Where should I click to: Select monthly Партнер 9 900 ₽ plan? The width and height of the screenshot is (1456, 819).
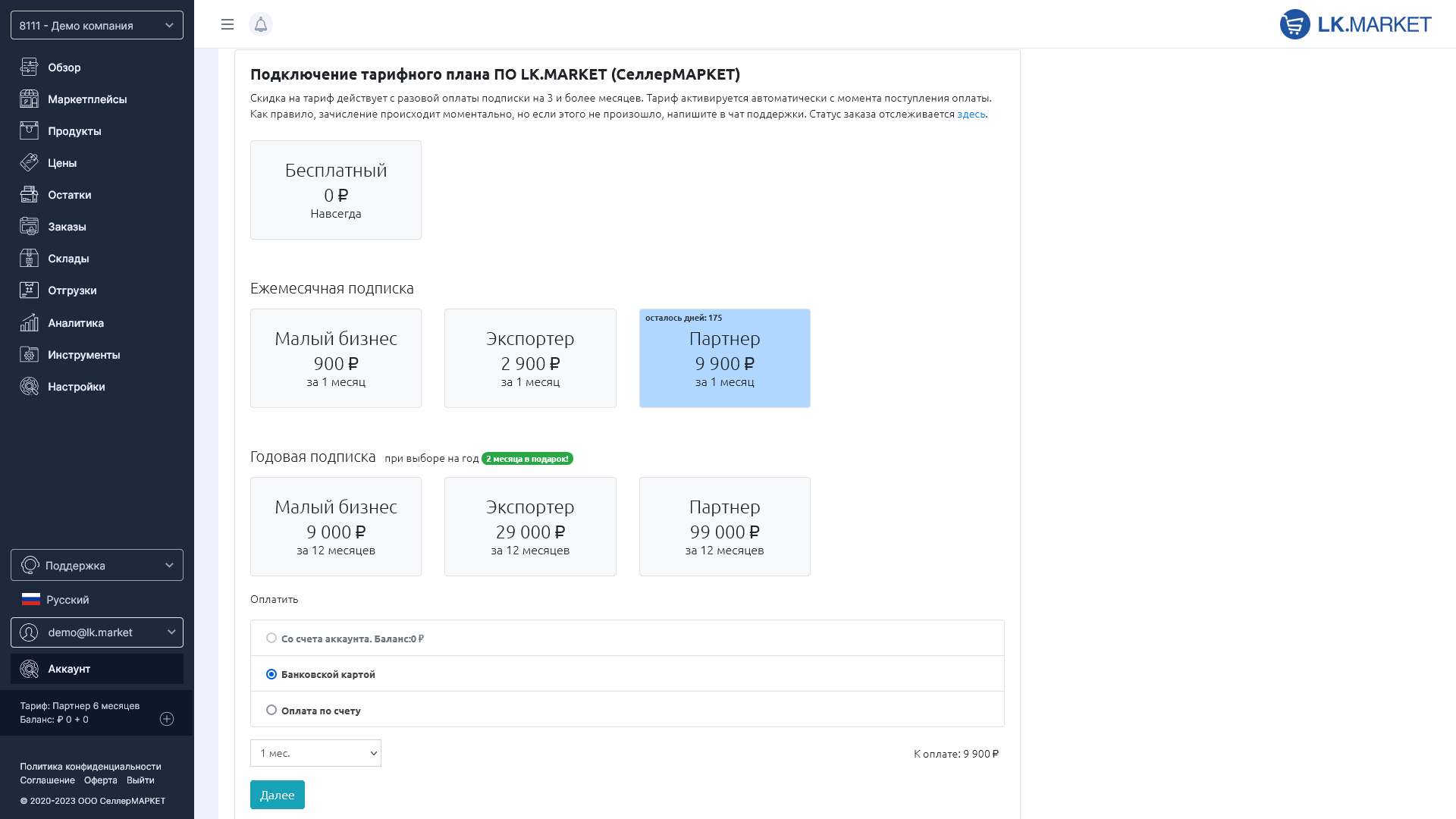click(x=725, y=358)
